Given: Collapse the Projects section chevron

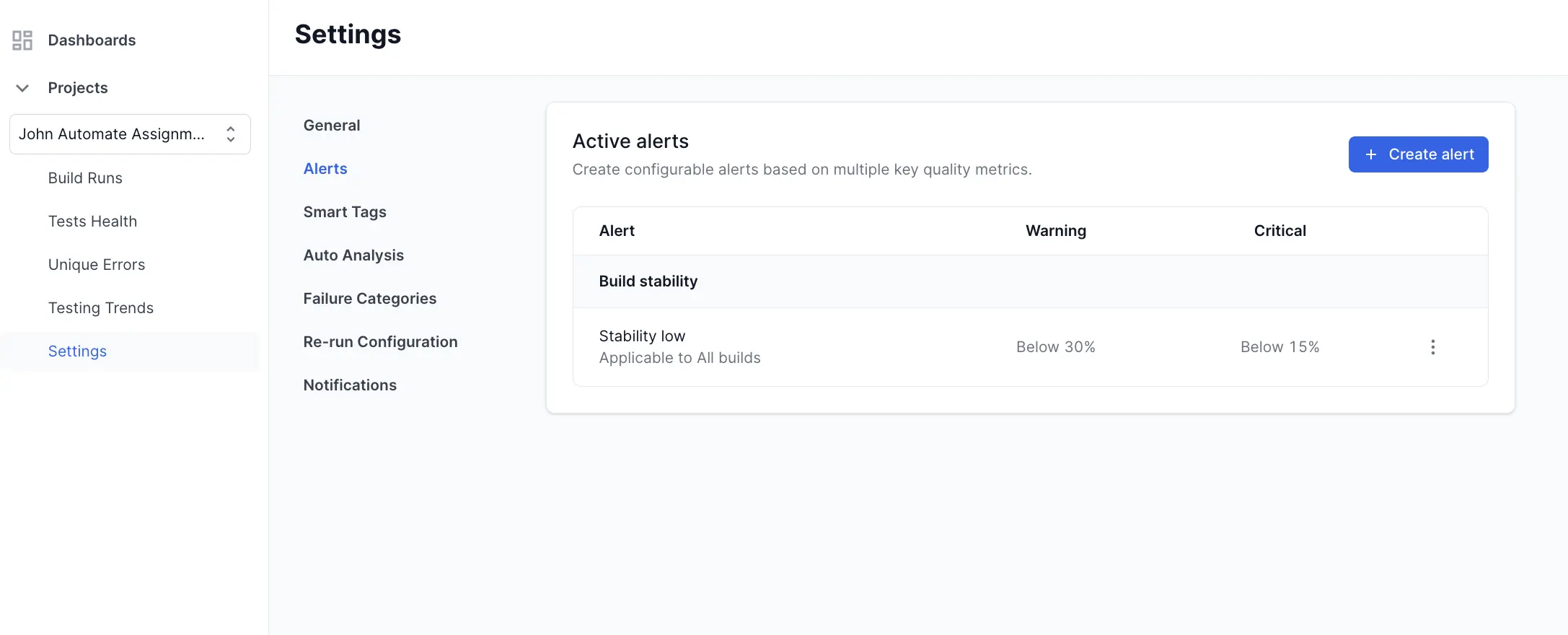Looking at the screenshot, I should point(22,88).
